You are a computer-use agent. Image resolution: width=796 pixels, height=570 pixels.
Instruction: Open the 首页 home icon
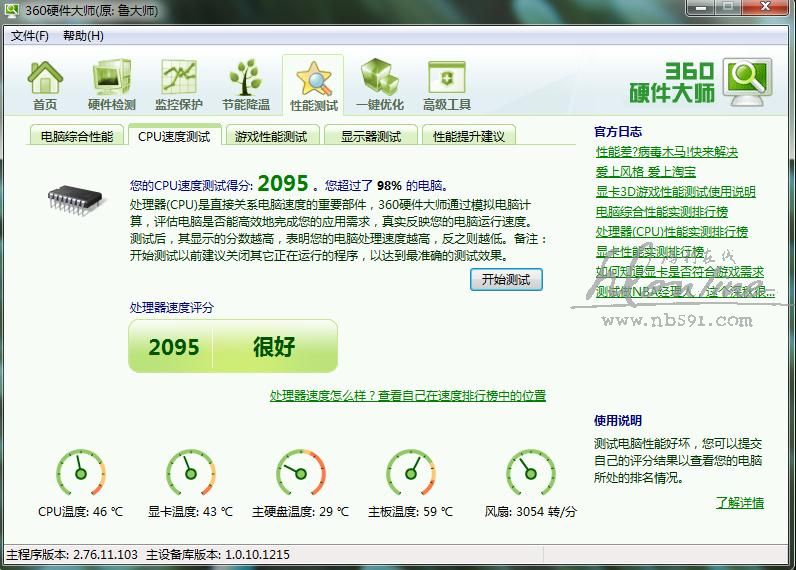pyautogui.click(x=44, y=84)
